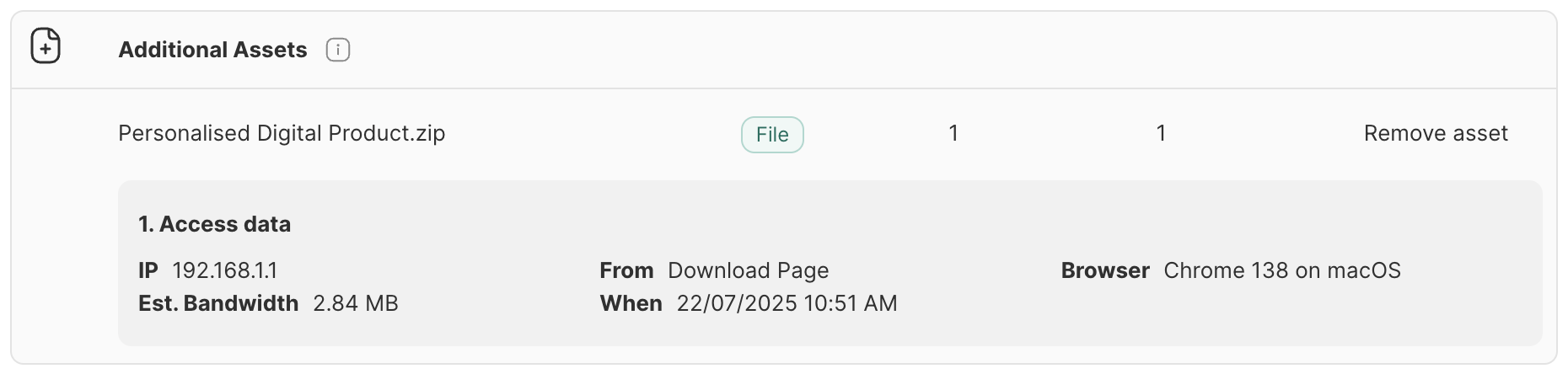
Task: Click the IP label
Action: (x=148, y=270)
